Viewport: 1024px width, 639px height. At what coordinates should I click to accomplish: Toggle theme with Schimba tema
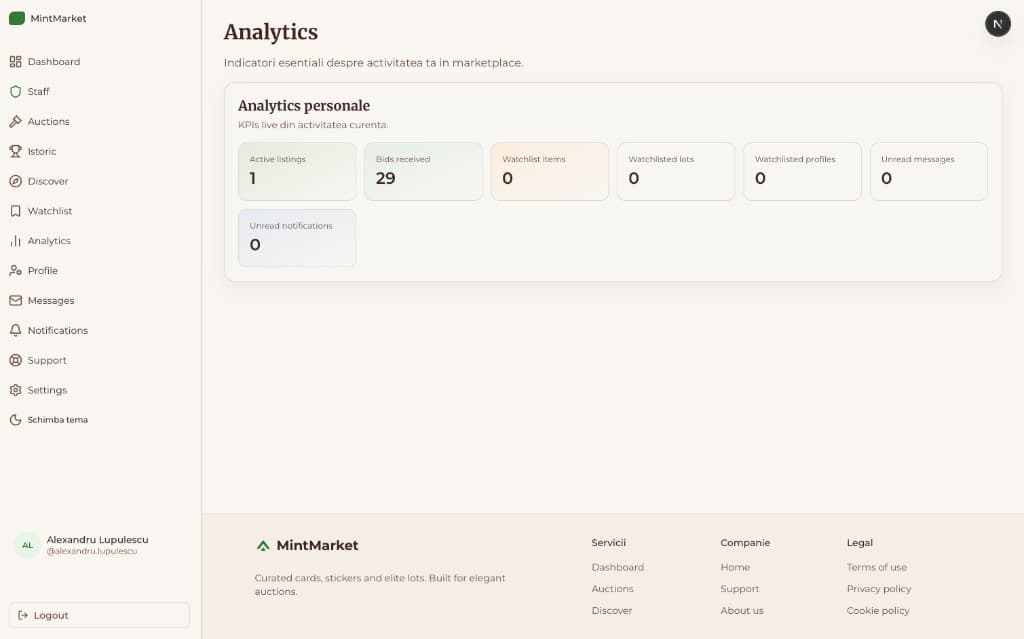[57, 420]
